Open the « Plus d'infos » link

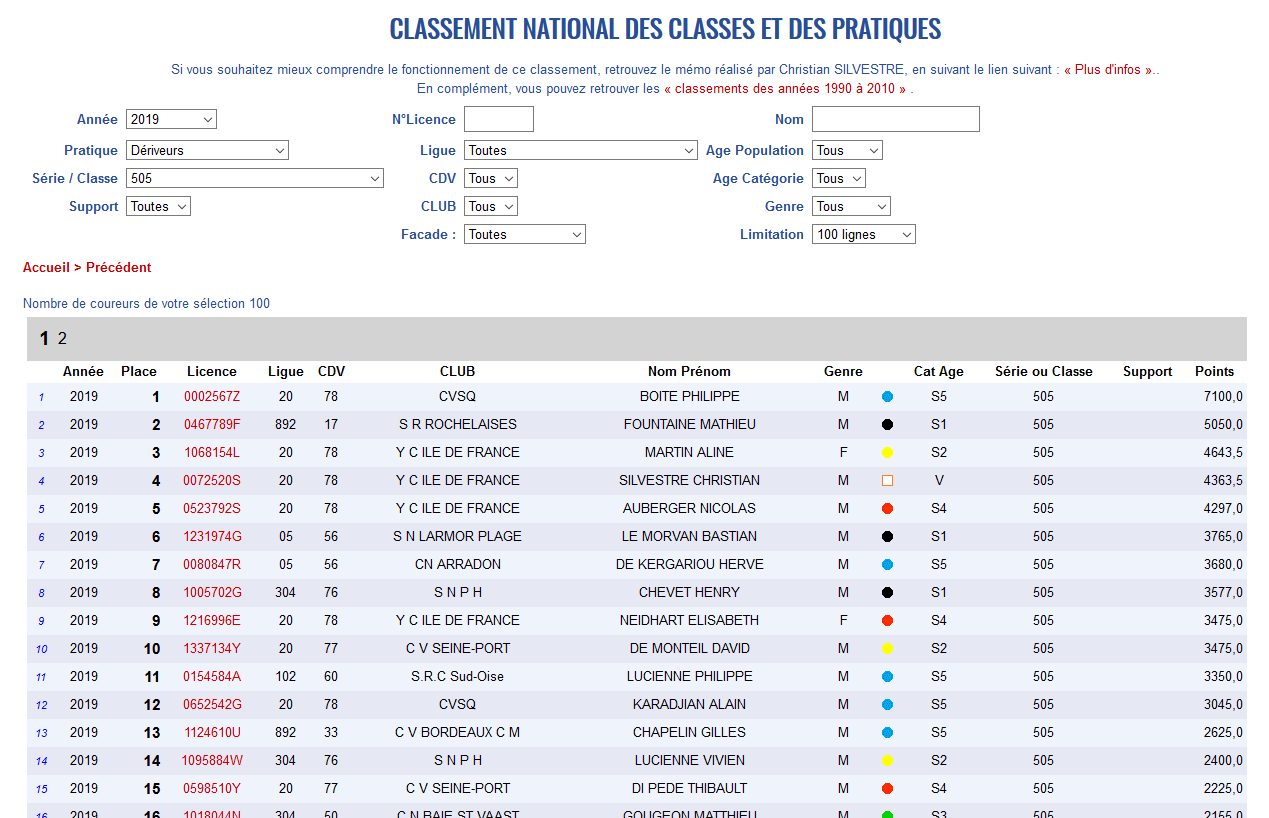pyautogui.click(x=1108, y=70)
